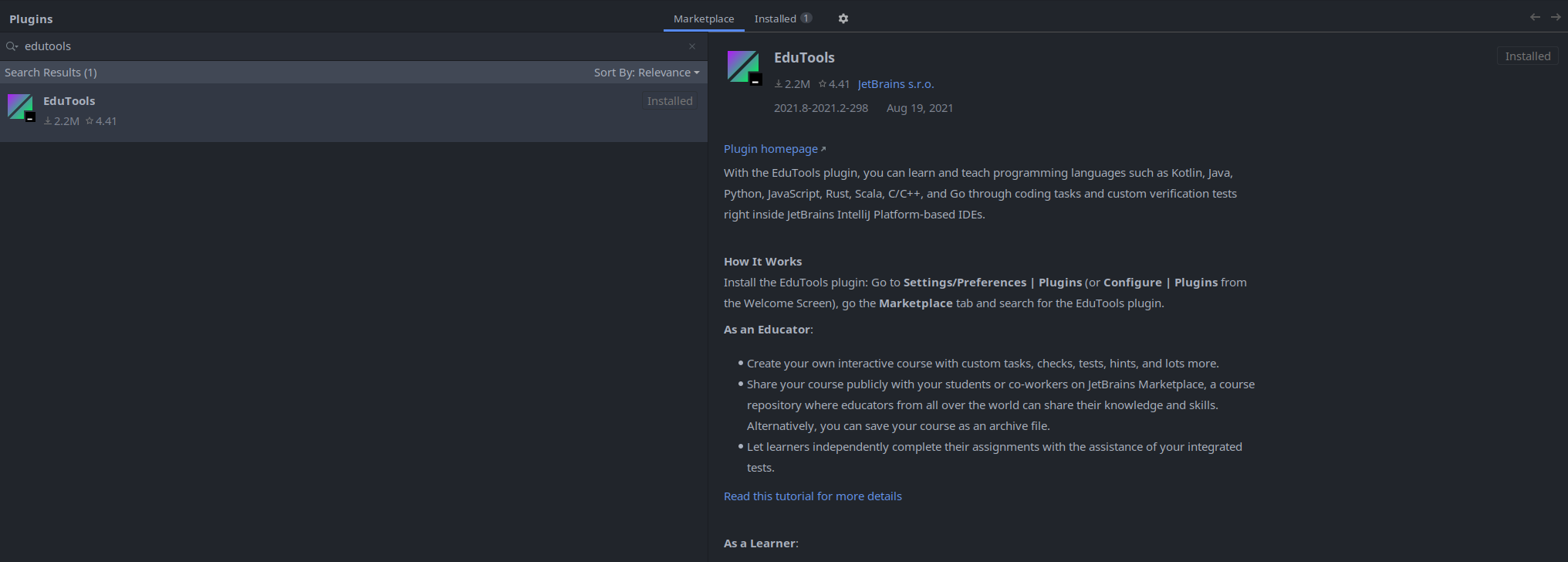
Task: Click the search magnifier icon
Action: [x=12, y=46]
